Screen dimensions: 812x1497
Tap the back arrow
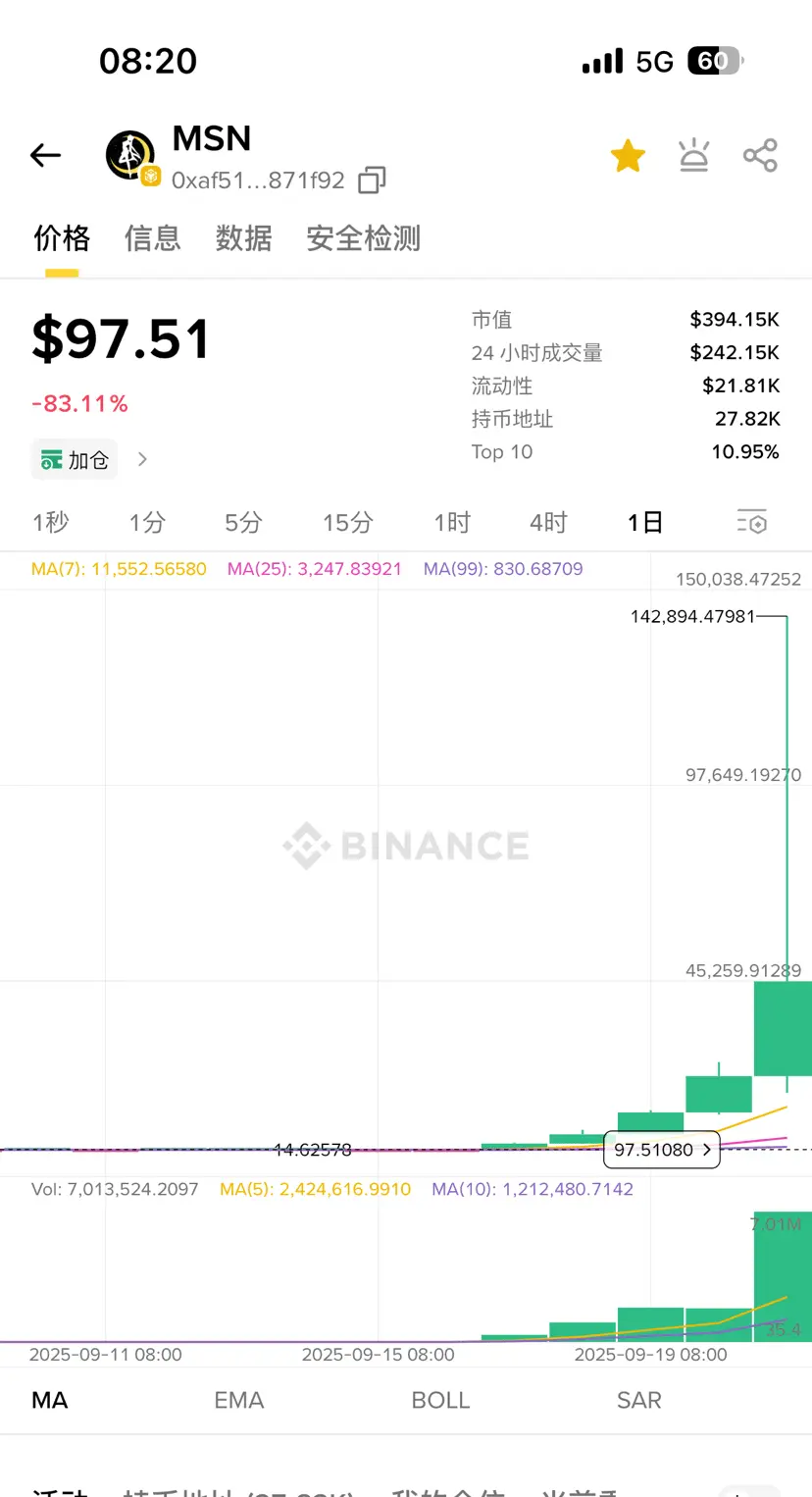[x=45, y=155]
